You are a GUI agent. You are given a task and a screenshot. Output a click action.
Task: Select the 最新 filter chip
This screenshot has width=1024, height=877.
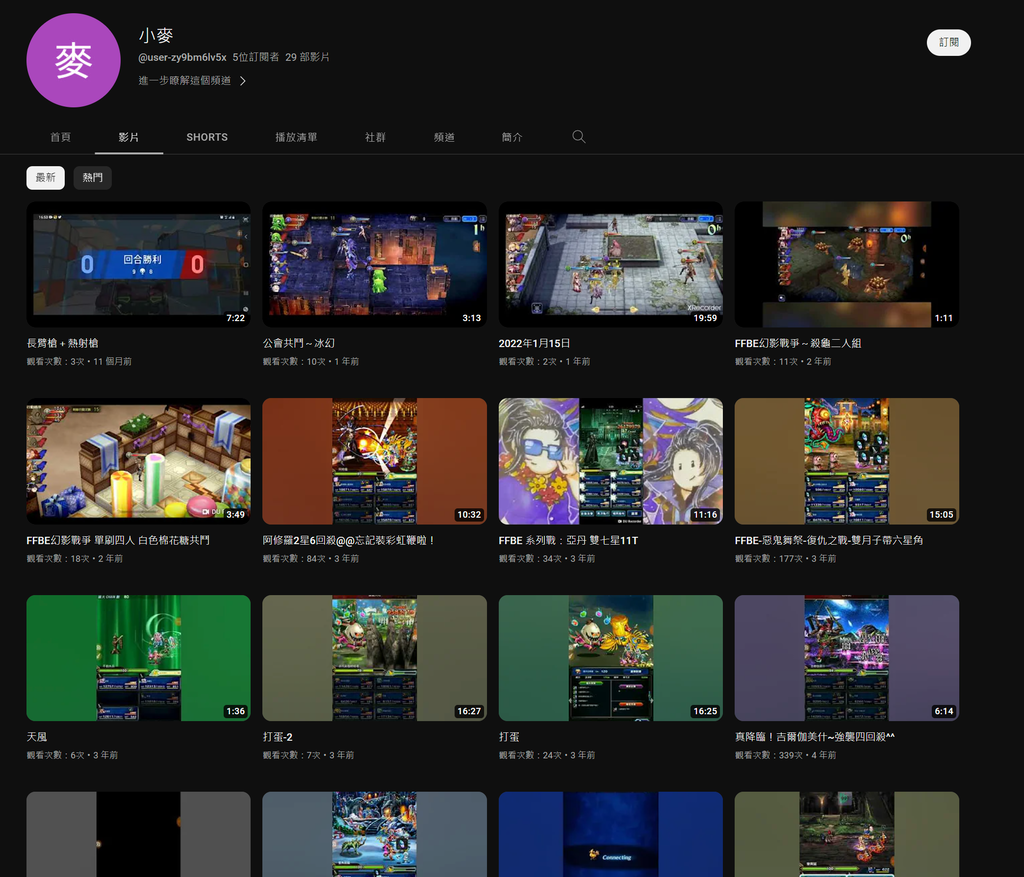(46, 178)
